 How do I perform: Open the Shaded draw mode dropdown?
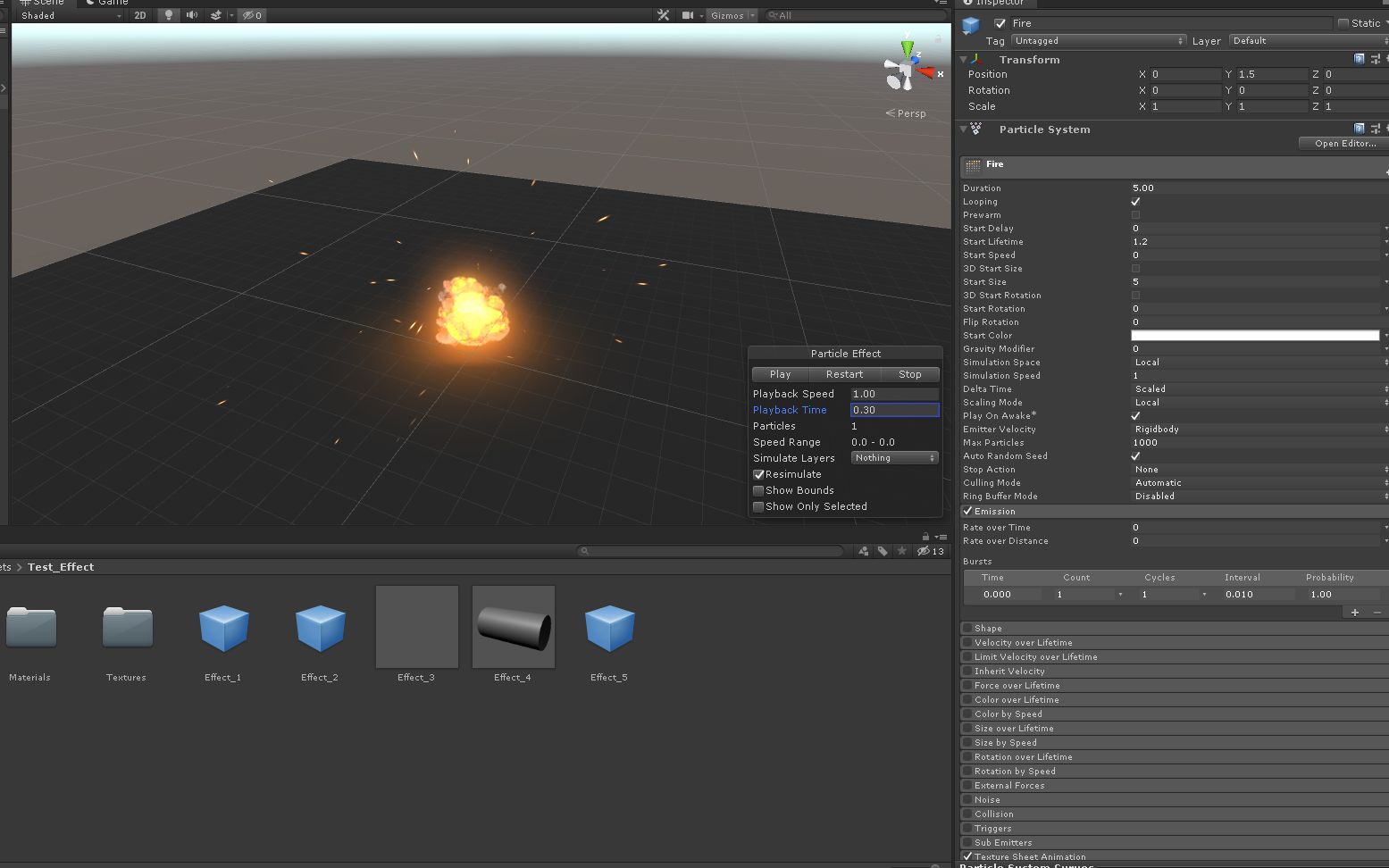pyautogui.click(x=70, y=15)
